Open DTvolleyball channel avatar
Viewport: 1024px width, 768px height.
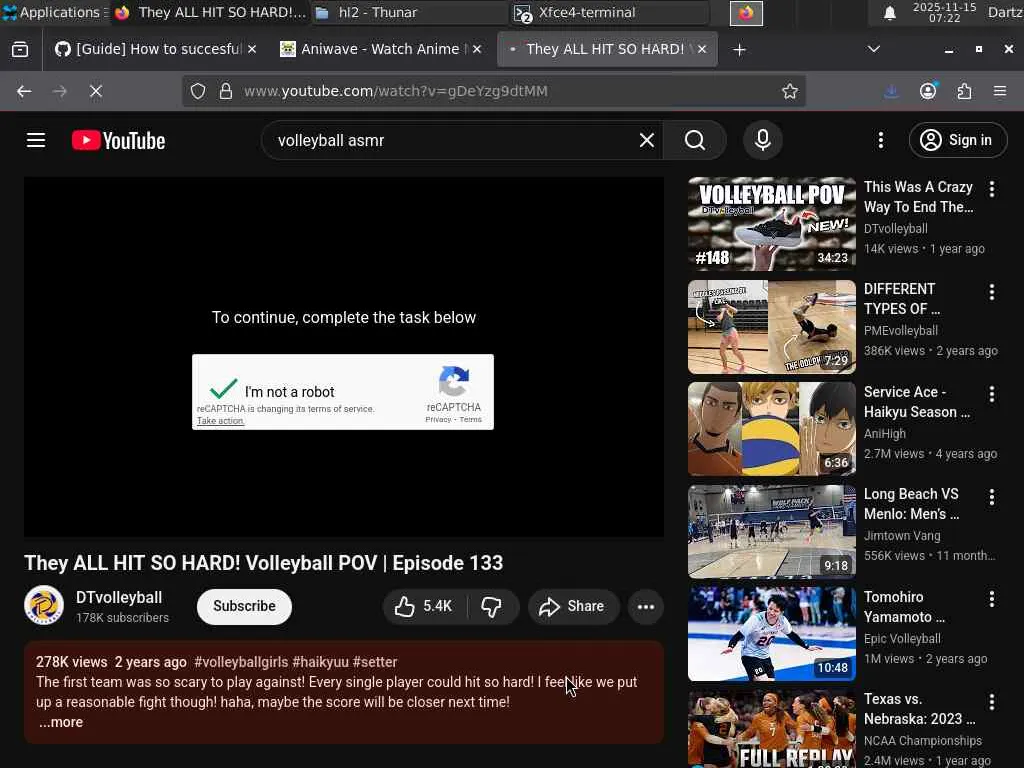click(44, 605)
